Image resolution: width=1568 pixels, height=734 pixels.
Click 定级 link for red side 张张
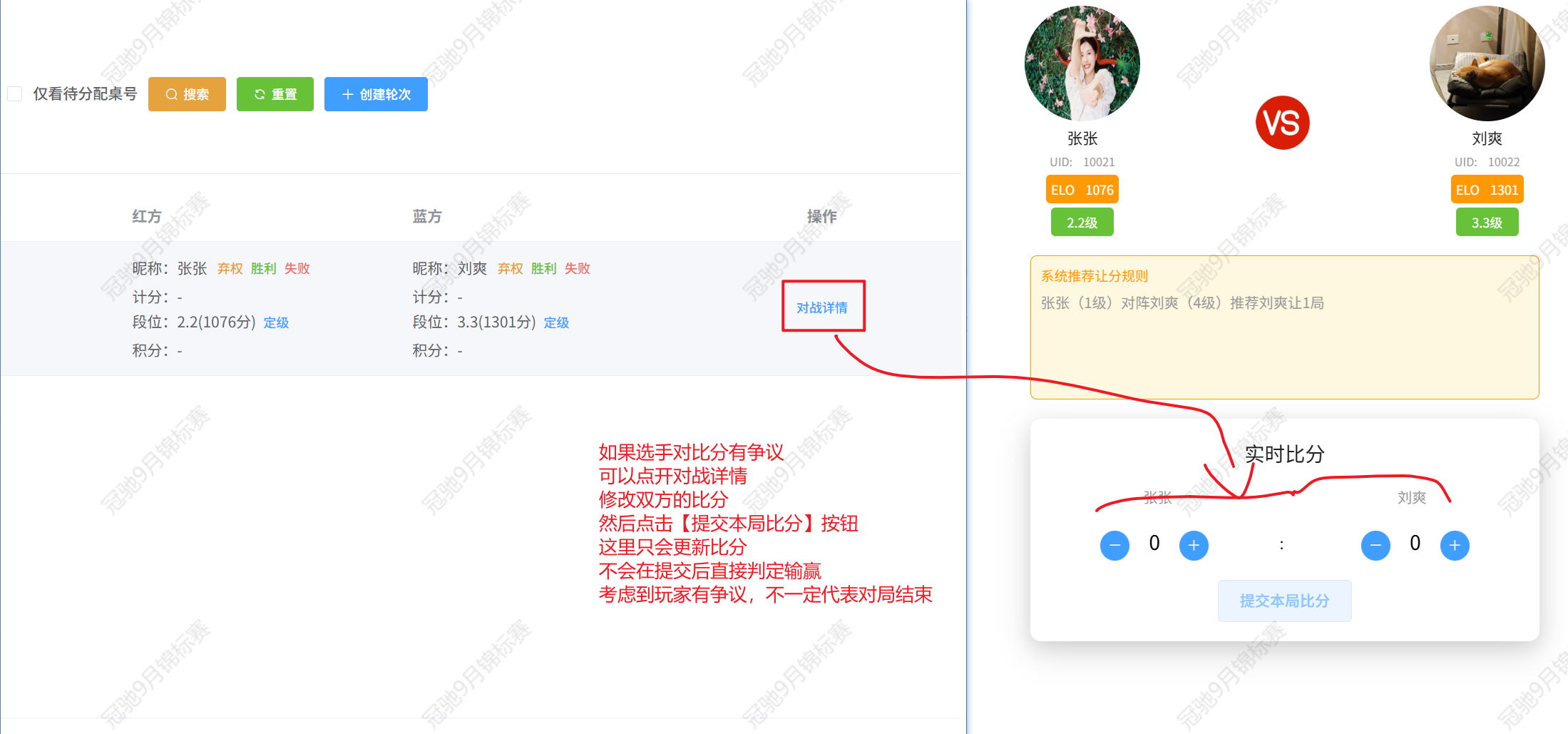[x=276, y=323]
